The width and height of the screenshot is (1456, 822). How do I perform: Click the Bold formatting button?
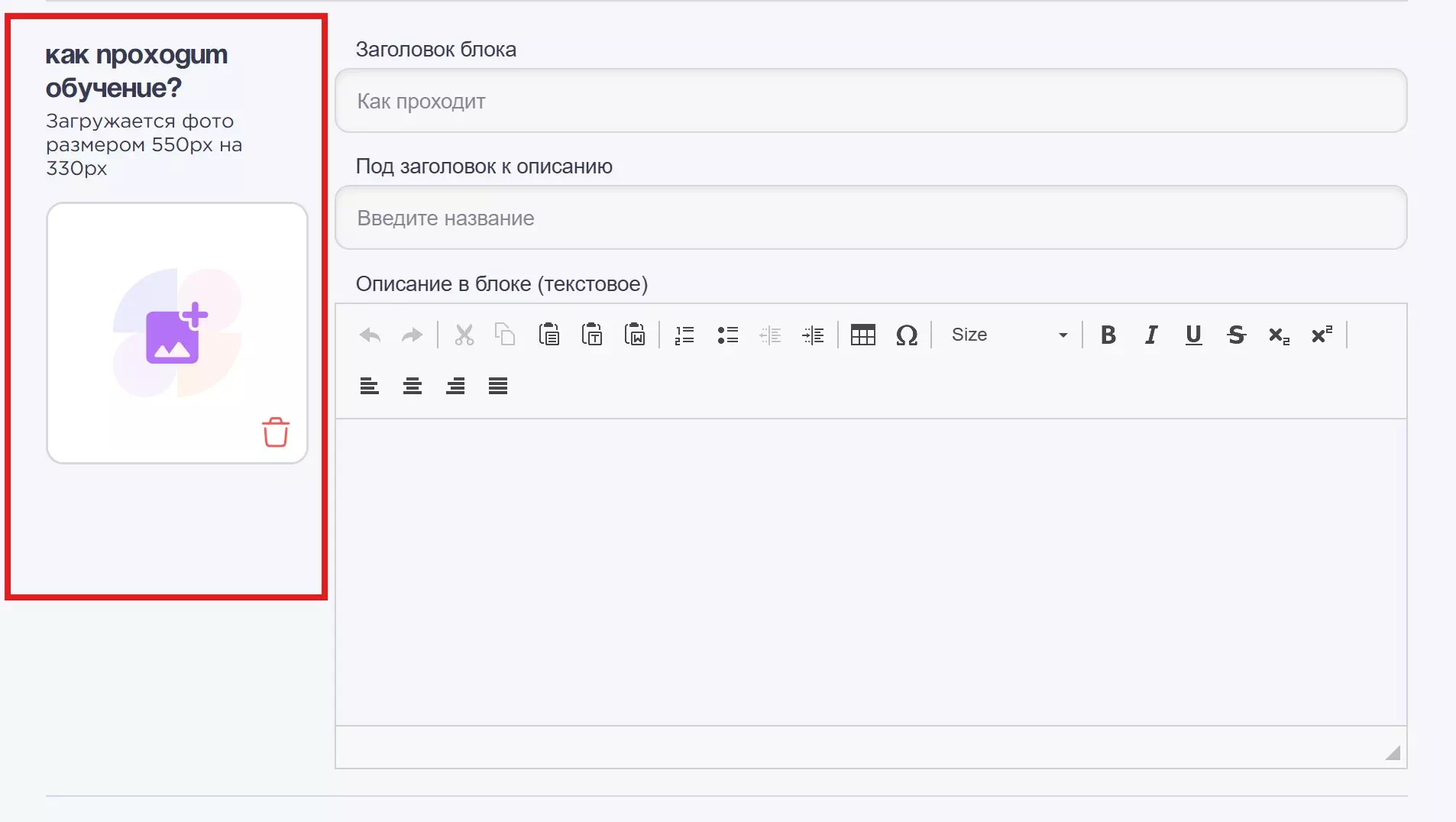pyautogui.click(x=1108, y=335)
